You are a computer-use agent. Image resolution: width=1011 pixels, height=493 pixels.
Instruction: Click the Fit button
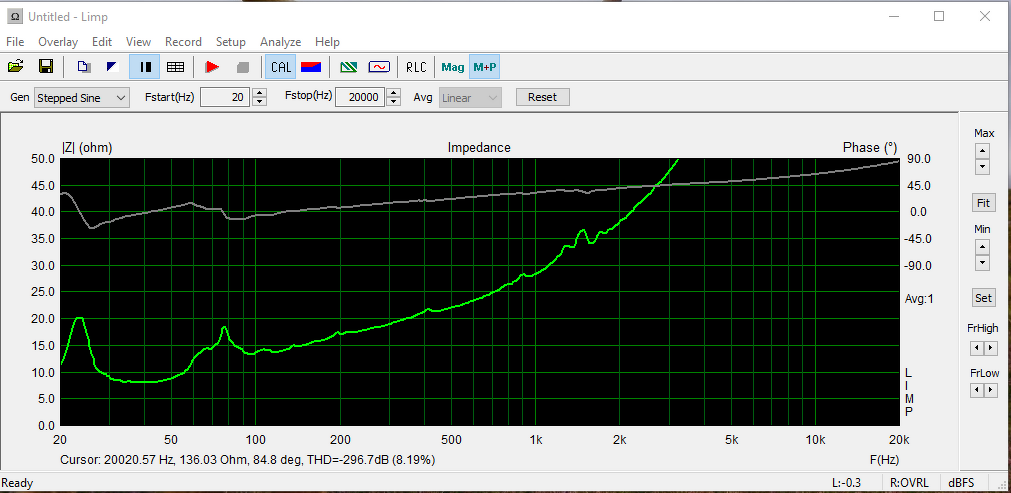(983, 203)
